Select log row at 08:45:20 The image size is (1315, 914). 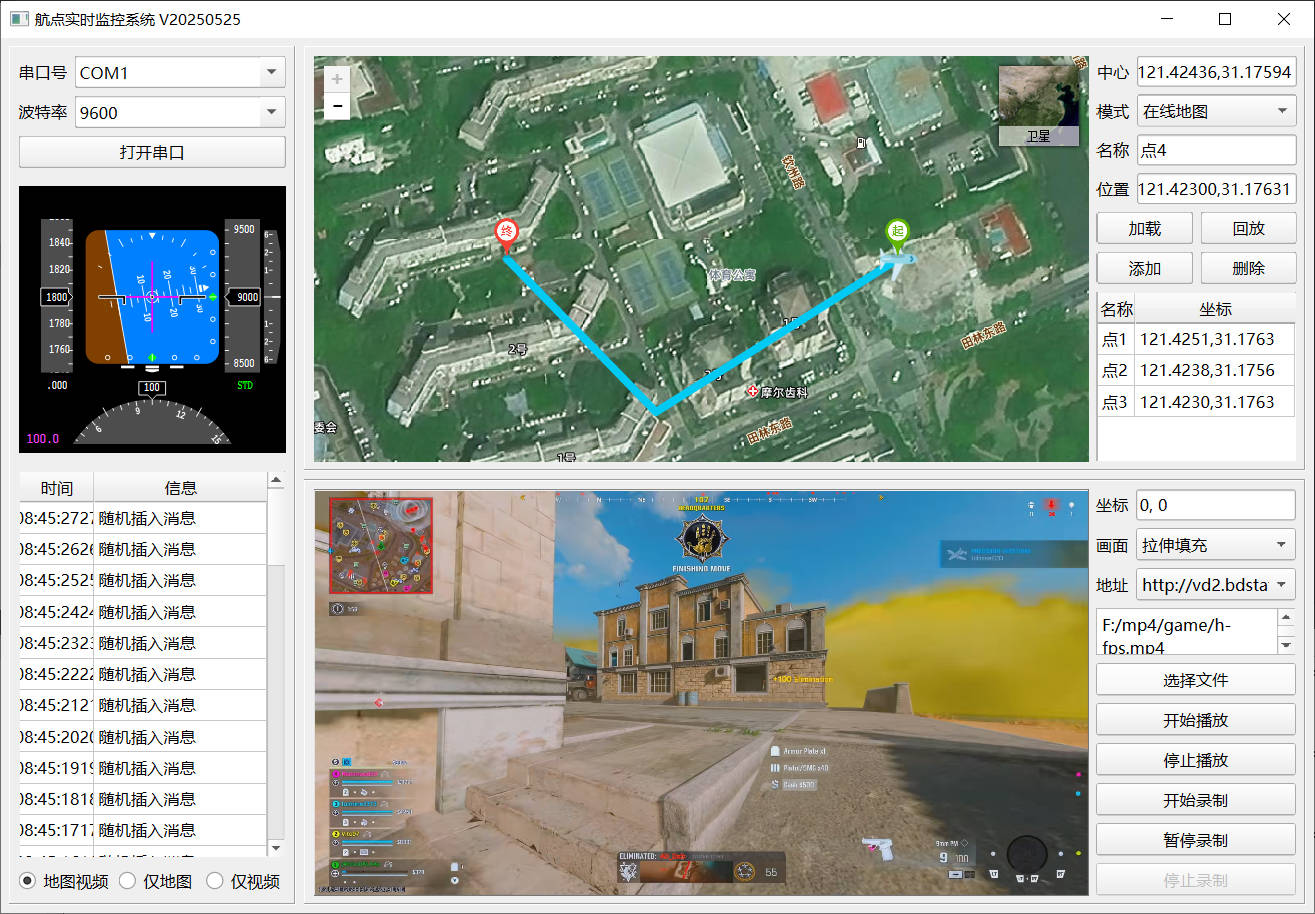click(143, 737)
